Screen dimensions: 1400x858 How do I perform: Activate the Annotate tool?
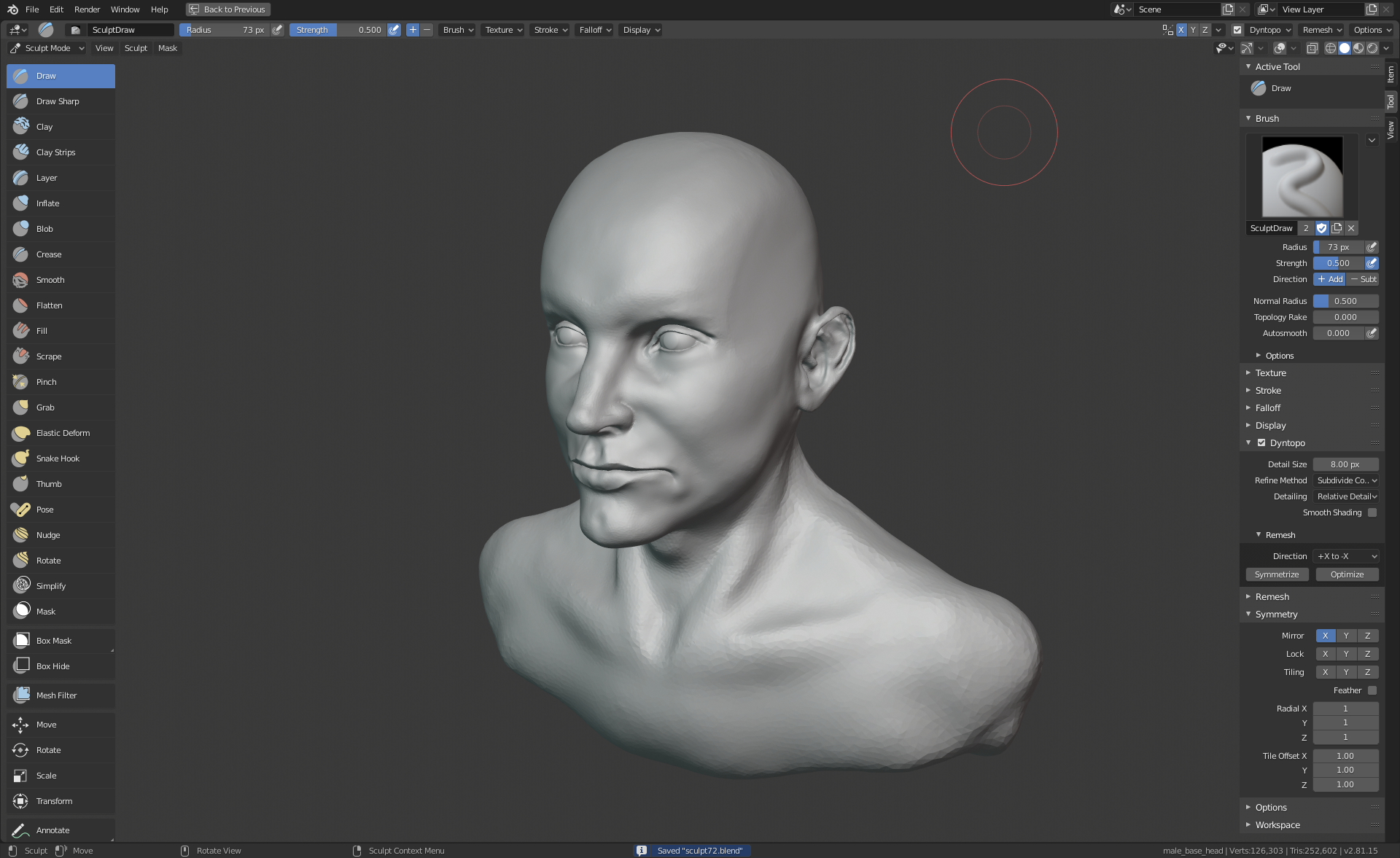(x=52, y=830)
